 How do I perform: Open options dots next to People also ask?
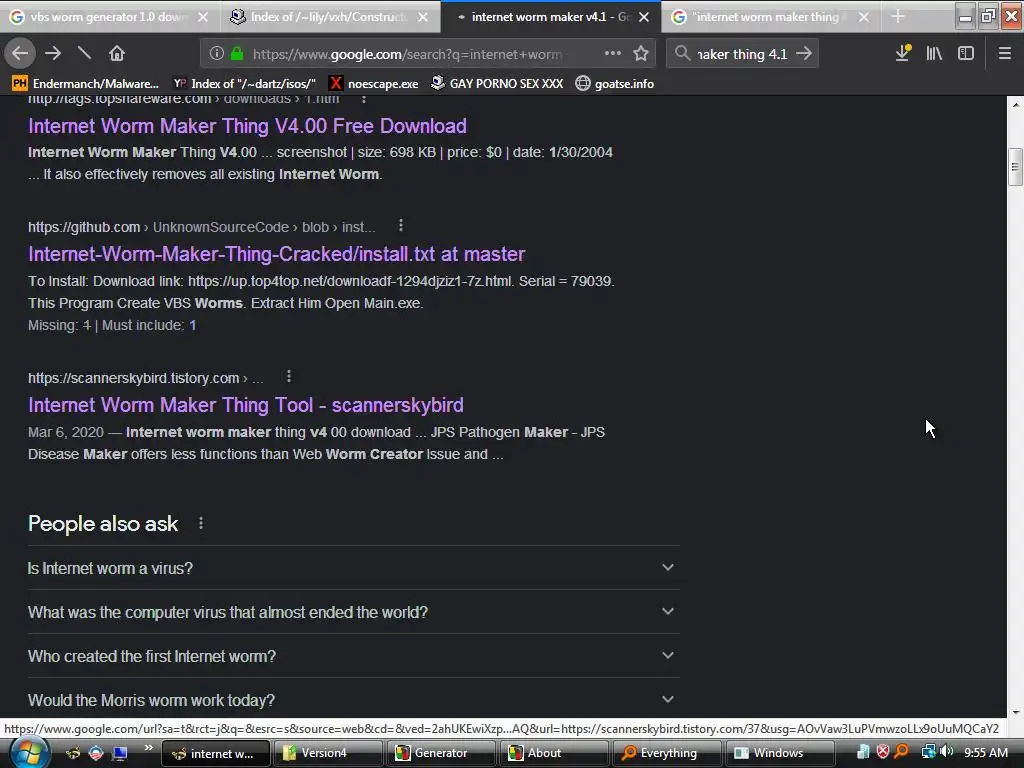(201, 524)
